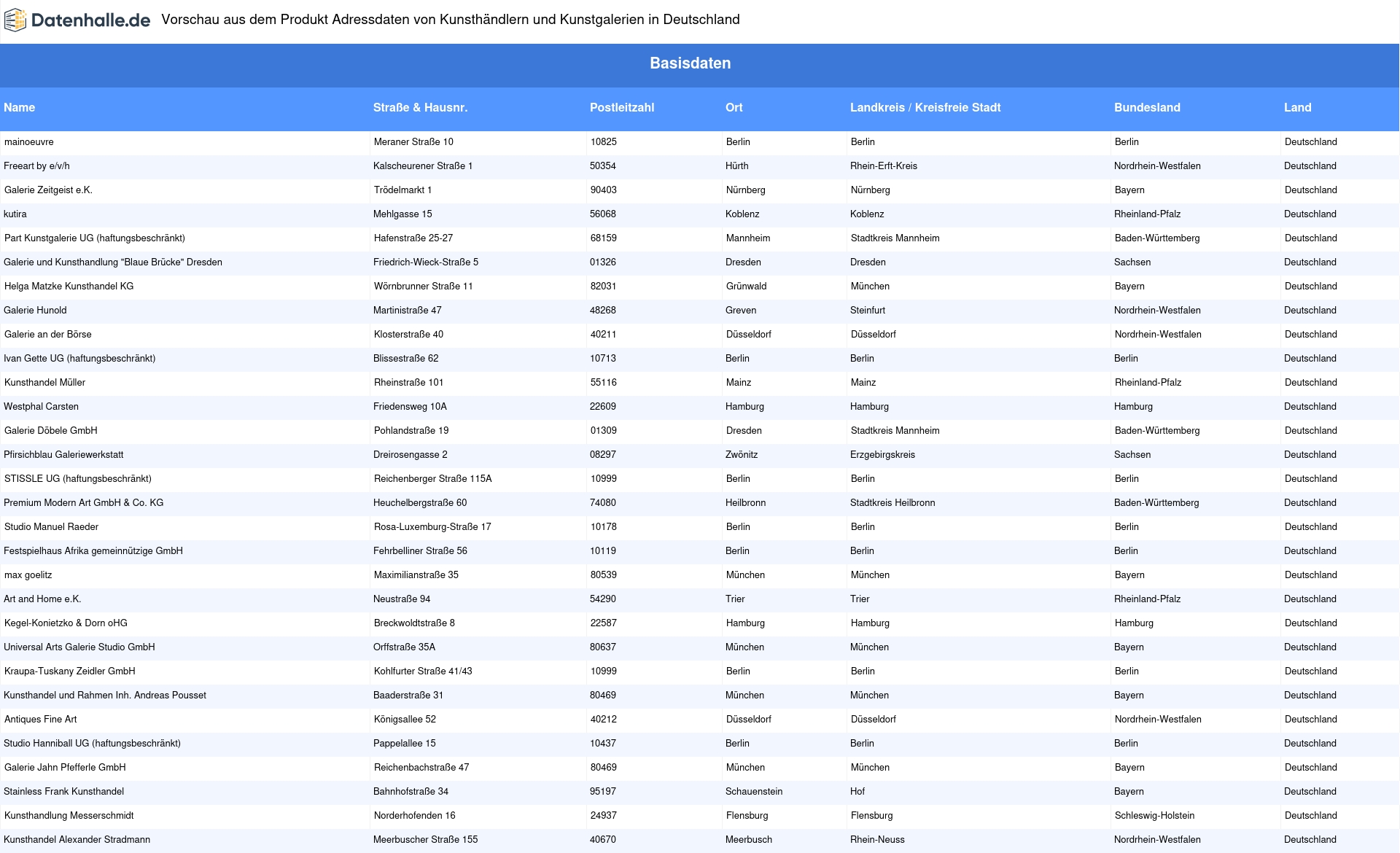Open the Datenhalle.de brand link
Image resolution: width=1400 pixels, height=853 pixels.
(77, 20)
